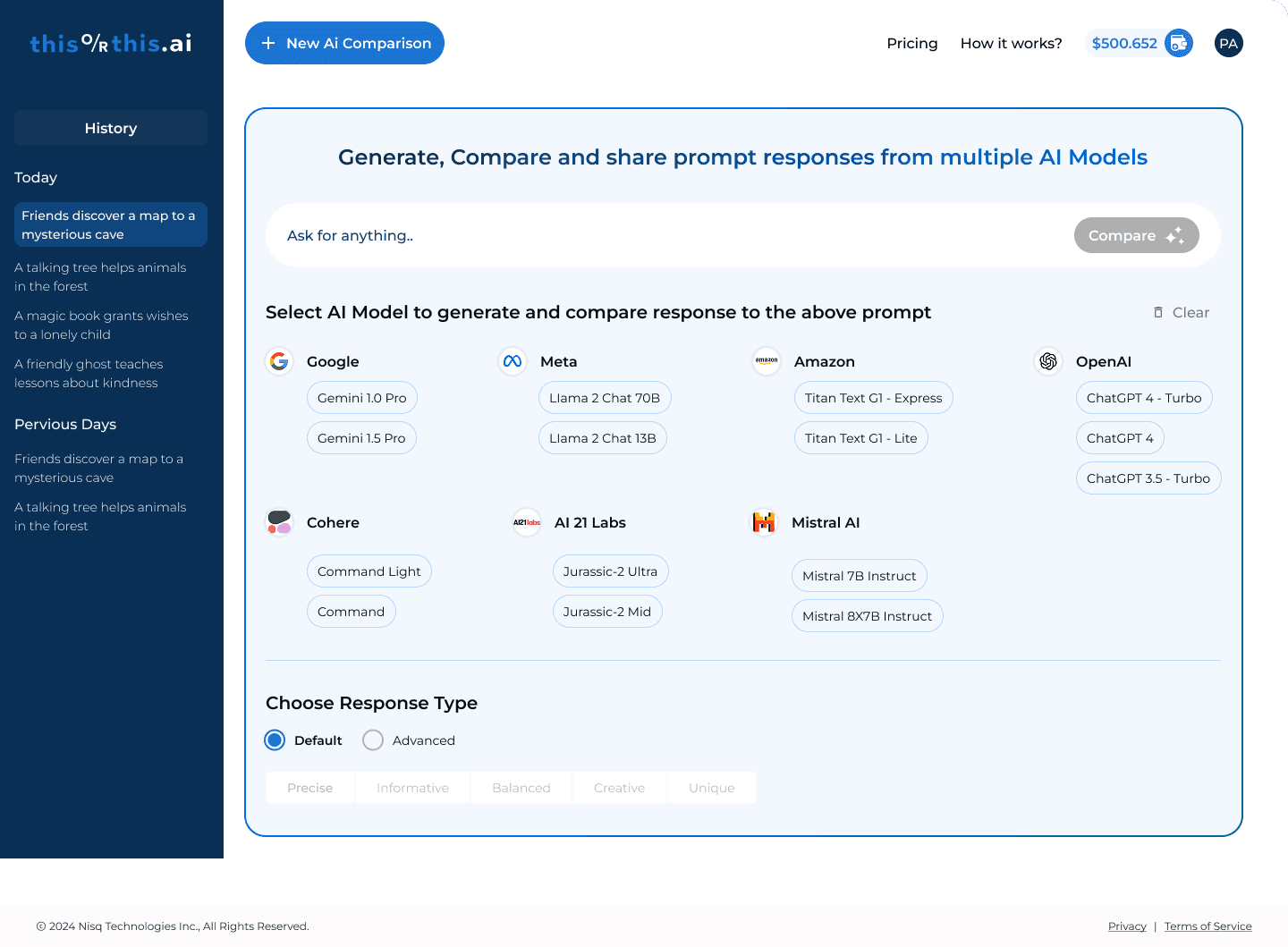
Task: Open previous days' mysterious cave item
Action: point(99,468)
